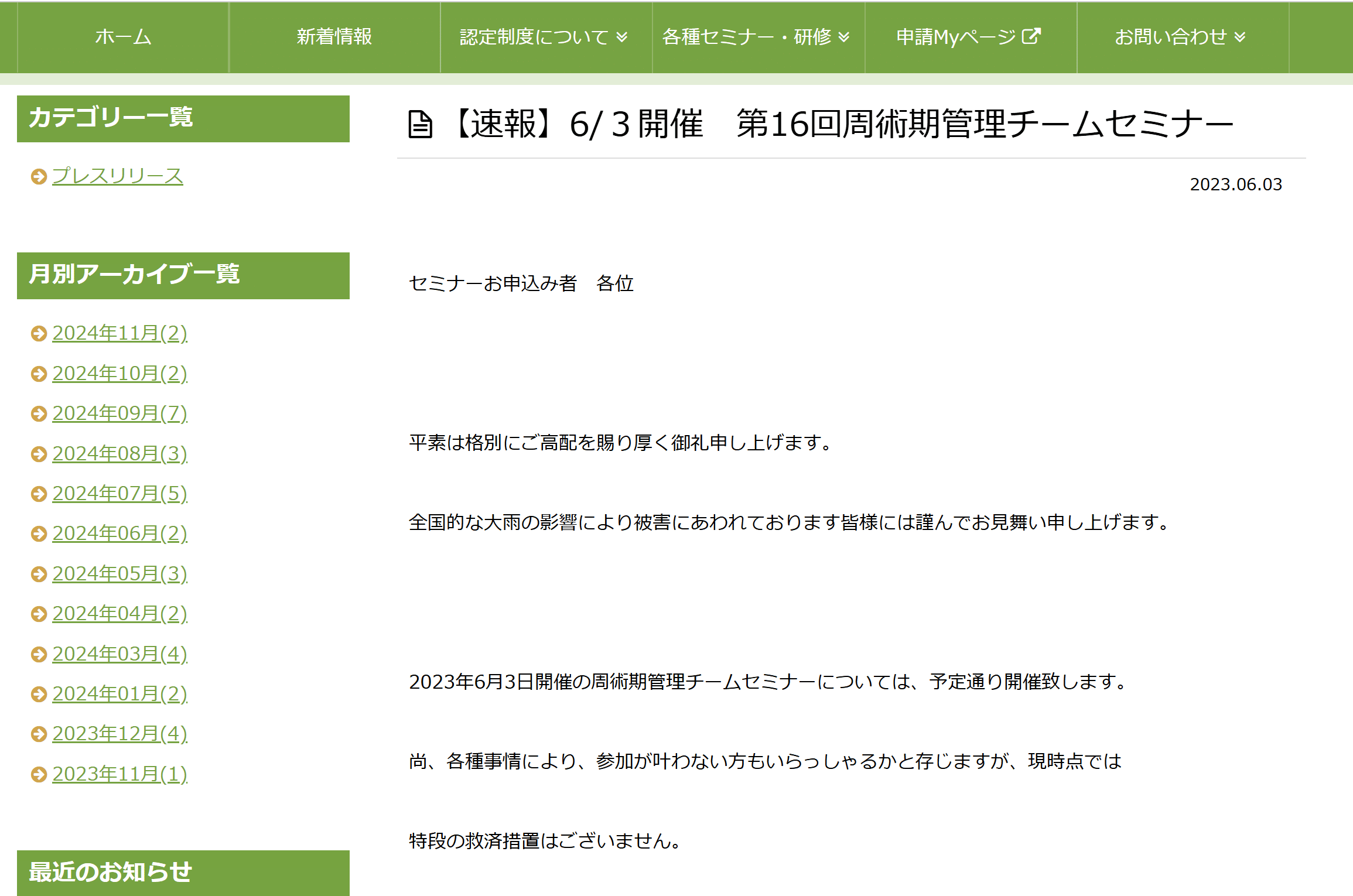Click arrow icon beside 2024年03月(4)
Screen dimensions: 1353x896
(x=39, y=654)
